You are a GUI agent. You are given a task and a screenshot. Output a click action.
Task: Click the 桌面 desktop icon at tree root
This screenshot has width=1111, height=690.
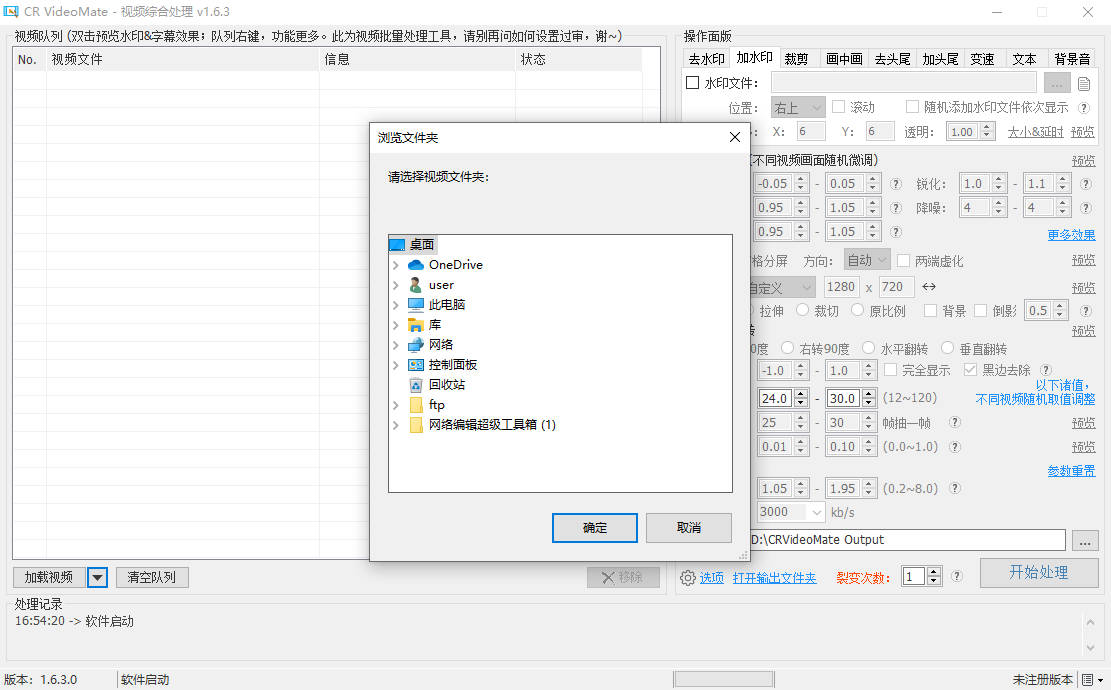pyautogui.click(x=397, y=244)
